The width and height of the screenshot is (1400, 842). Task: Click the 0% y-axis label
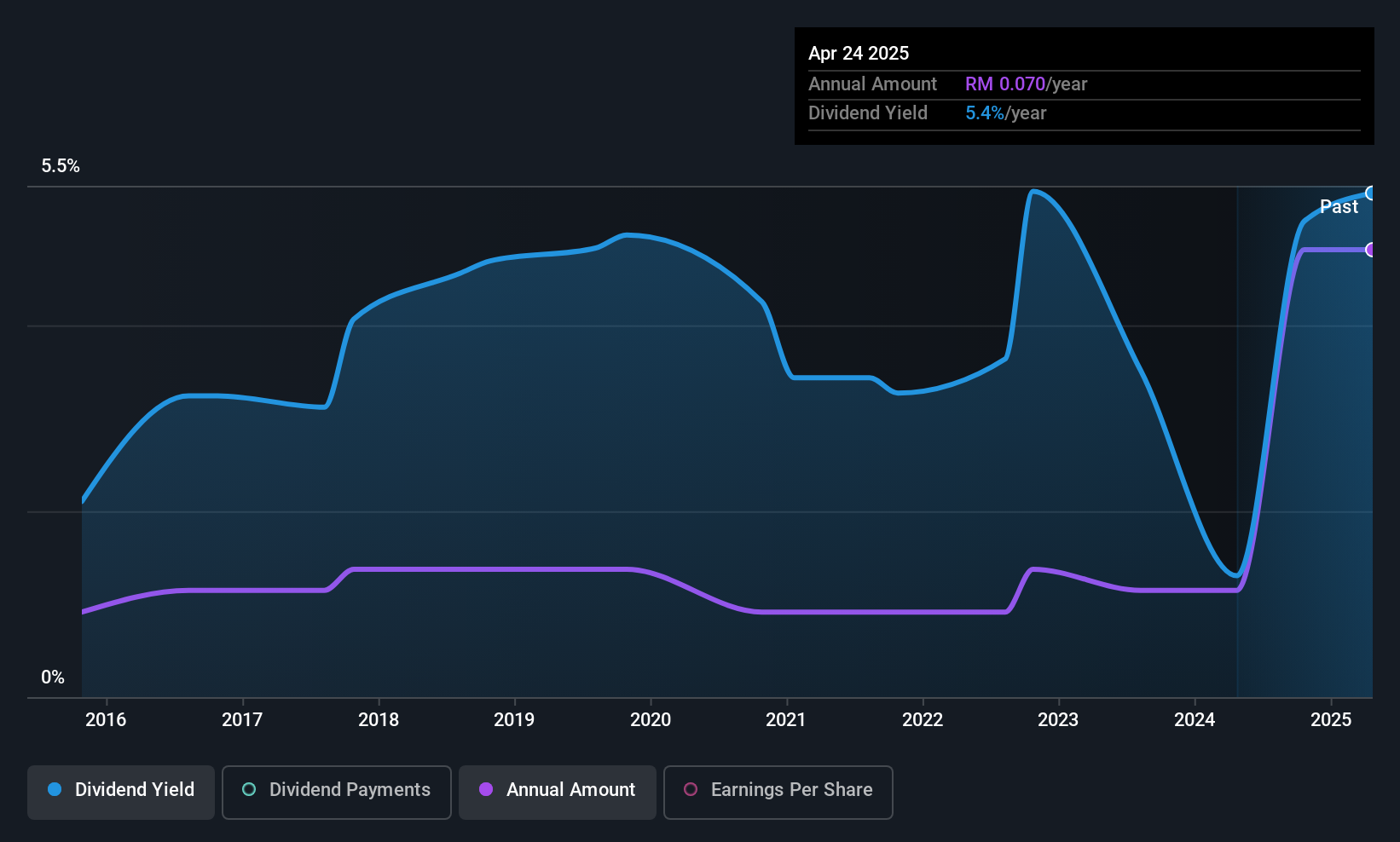[x=53, y=678]
